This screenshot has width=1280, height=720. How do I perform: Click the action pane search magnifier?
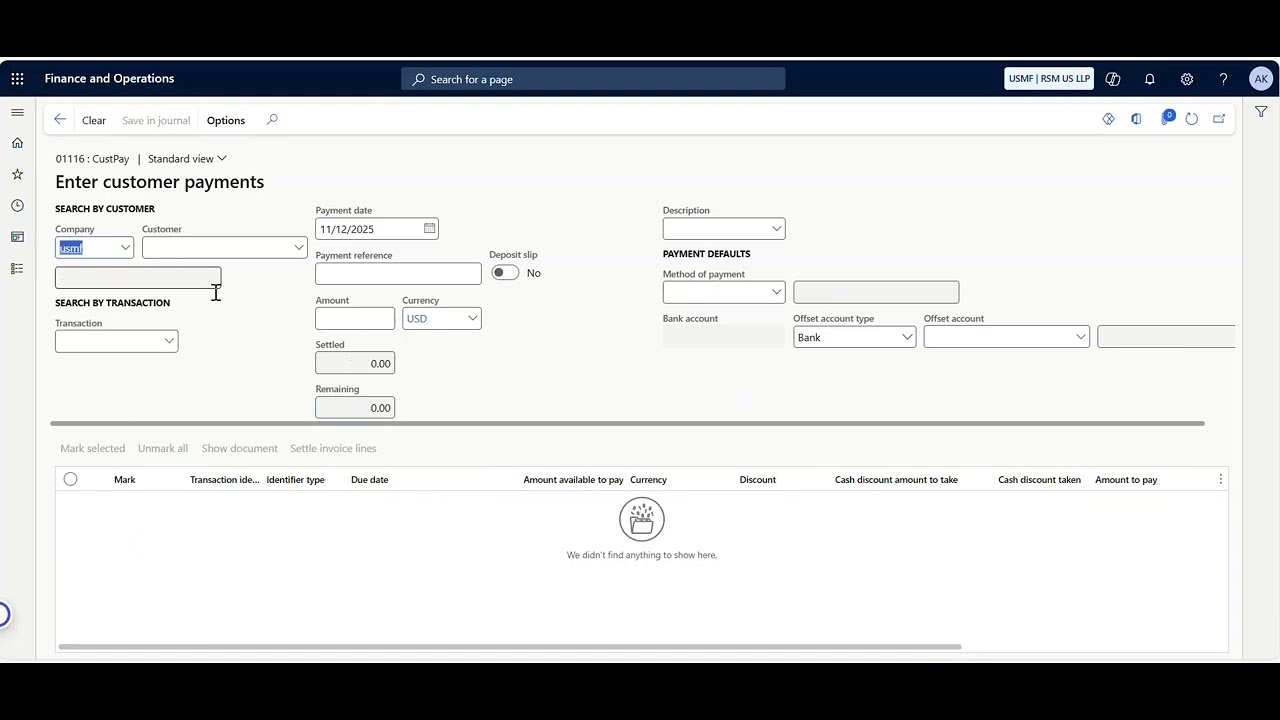tap(272, 120)
